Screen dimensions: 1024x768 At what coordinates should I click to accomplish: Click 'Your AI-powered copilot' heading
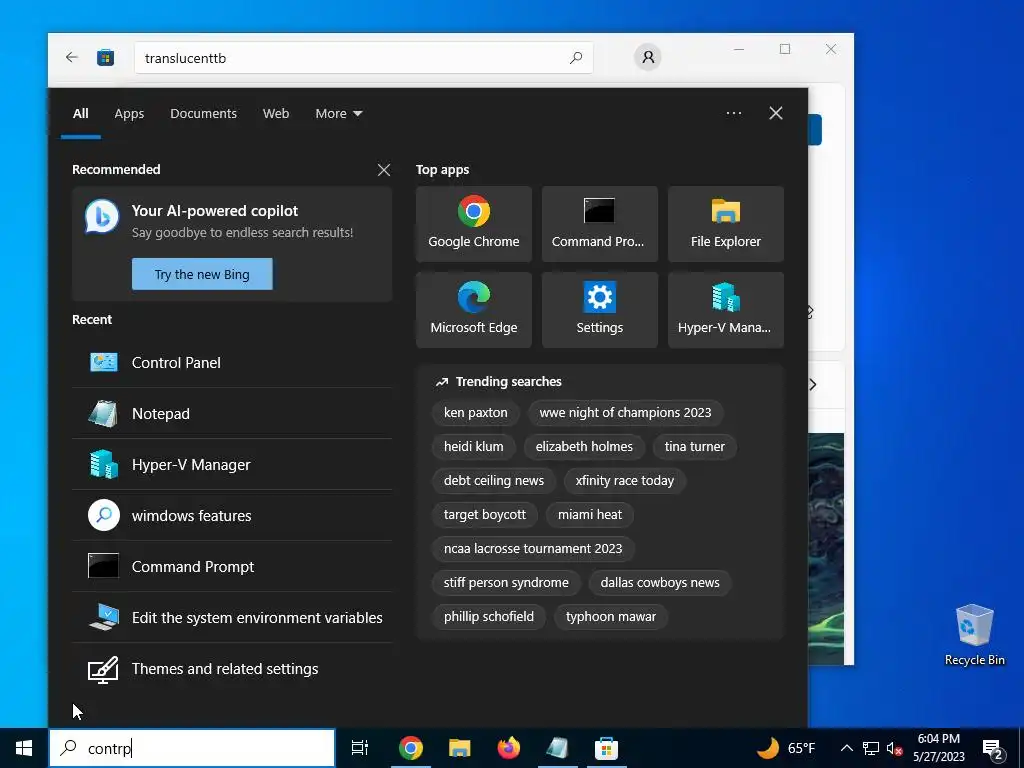[215, 211]
